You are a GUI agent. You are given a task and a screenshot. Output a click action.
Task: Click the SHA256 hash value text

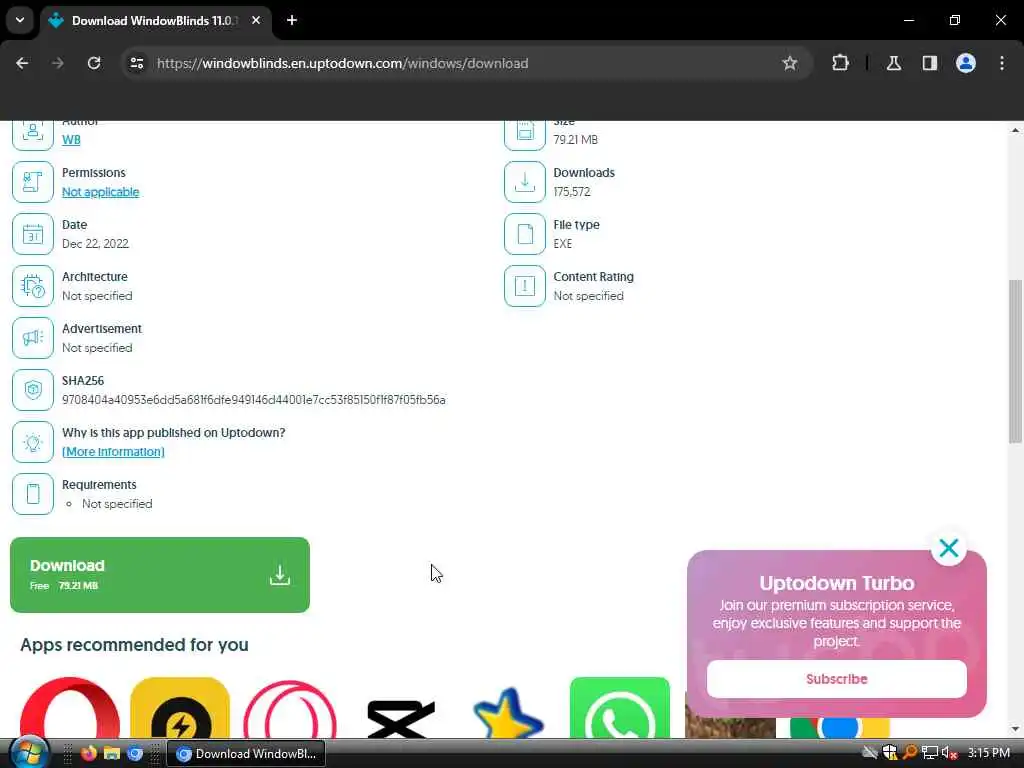[x=253, y=400]
